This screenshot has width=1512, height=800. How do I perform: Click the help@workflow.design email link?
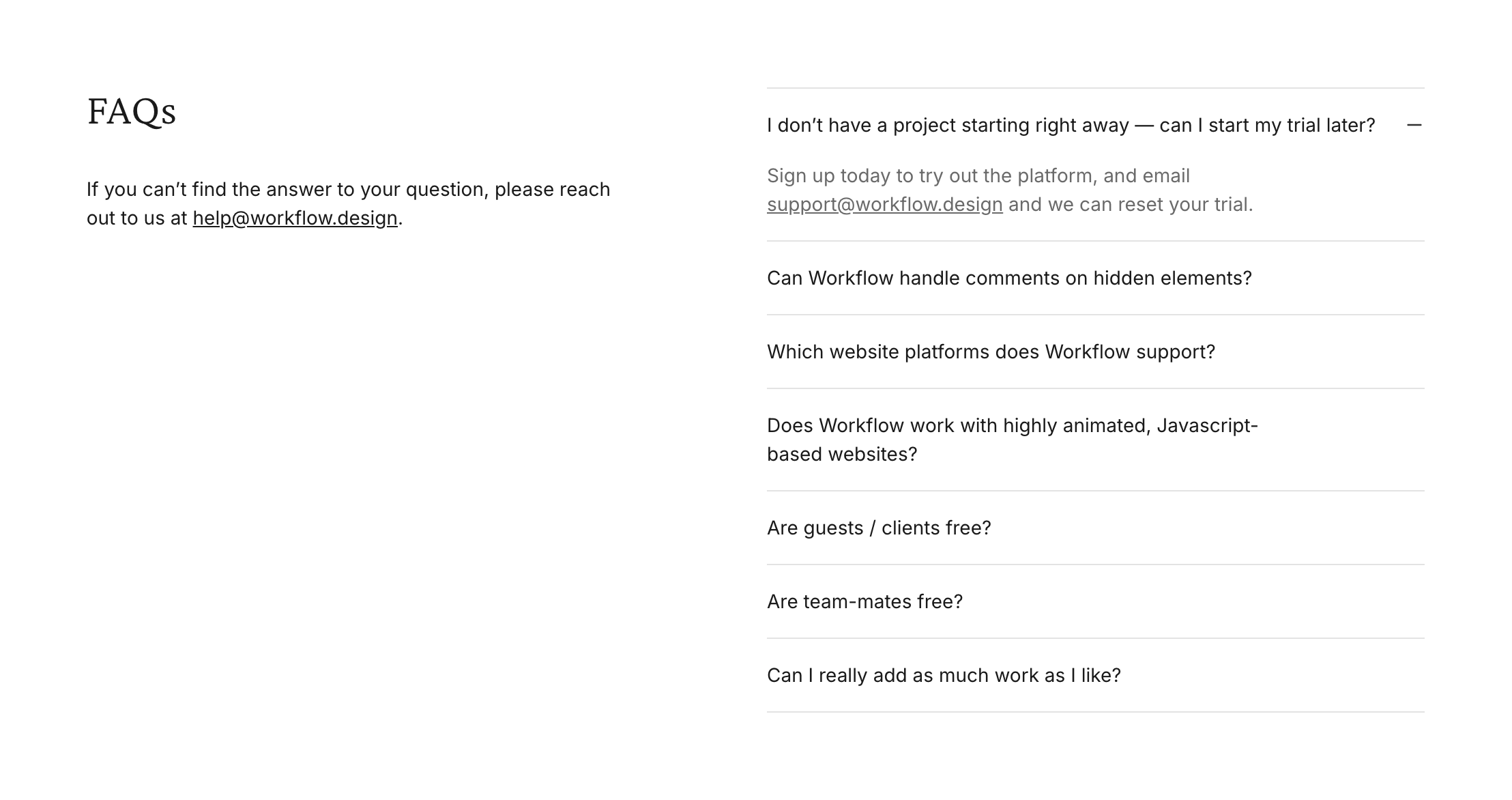point(295,218)
